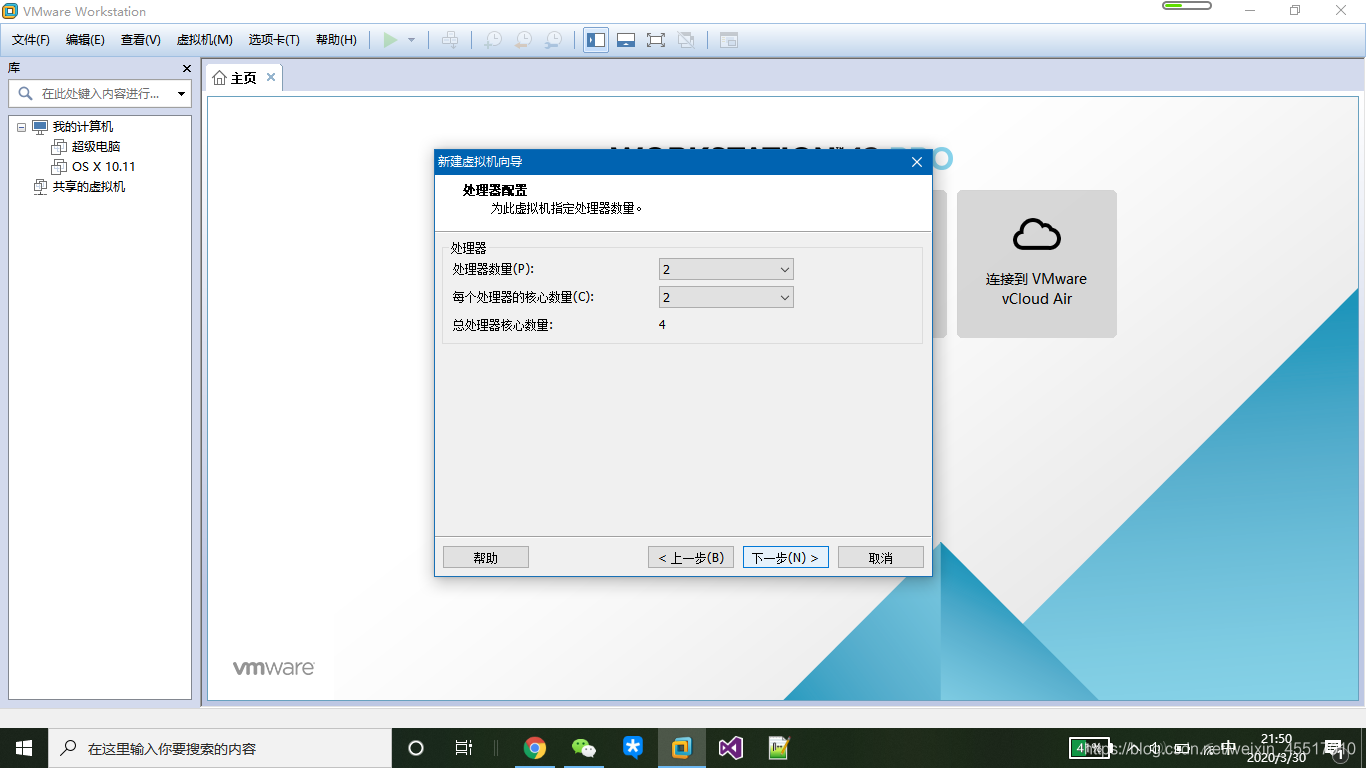Select 共享的虚拟机 in the library
1366x768 pixels.
click(x=89, y=187)
